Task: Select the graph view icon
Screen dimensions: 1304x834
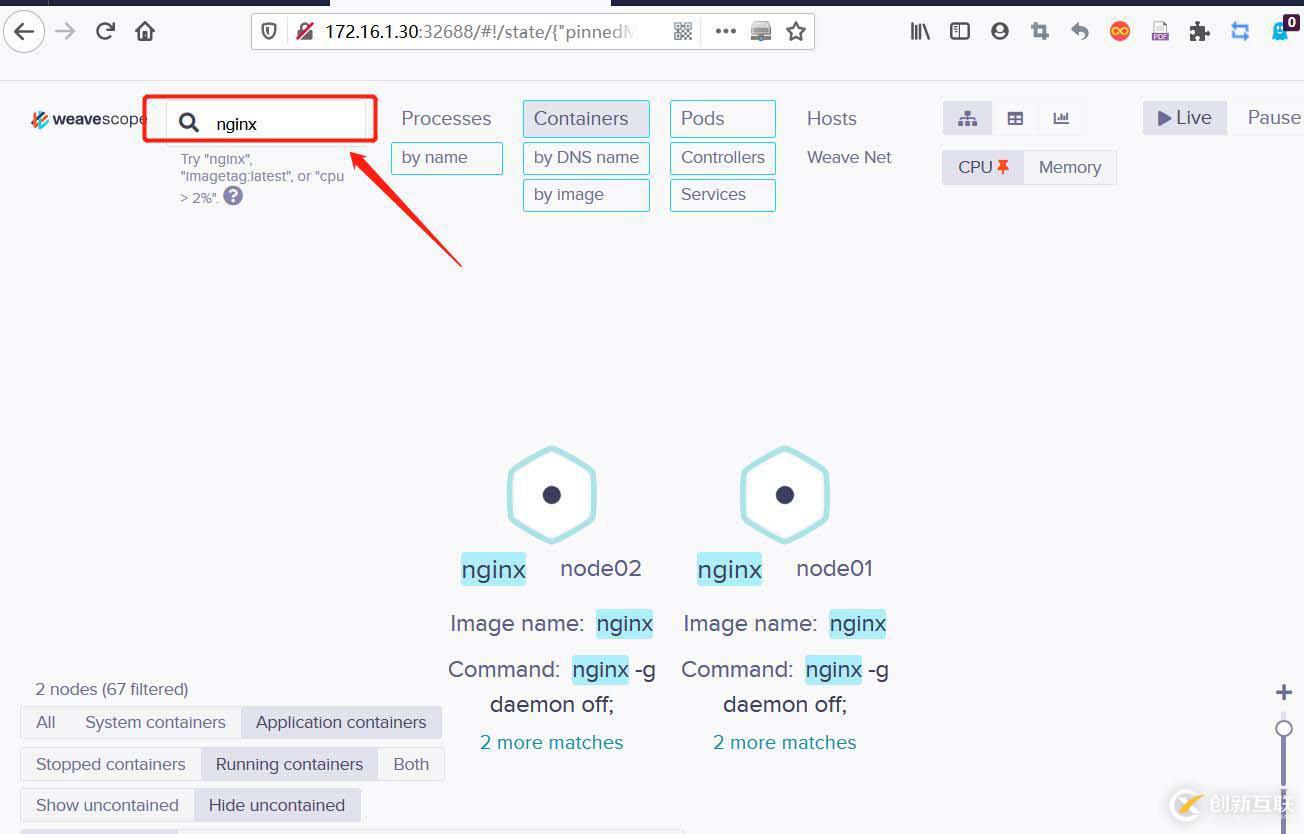Action: 966,118
